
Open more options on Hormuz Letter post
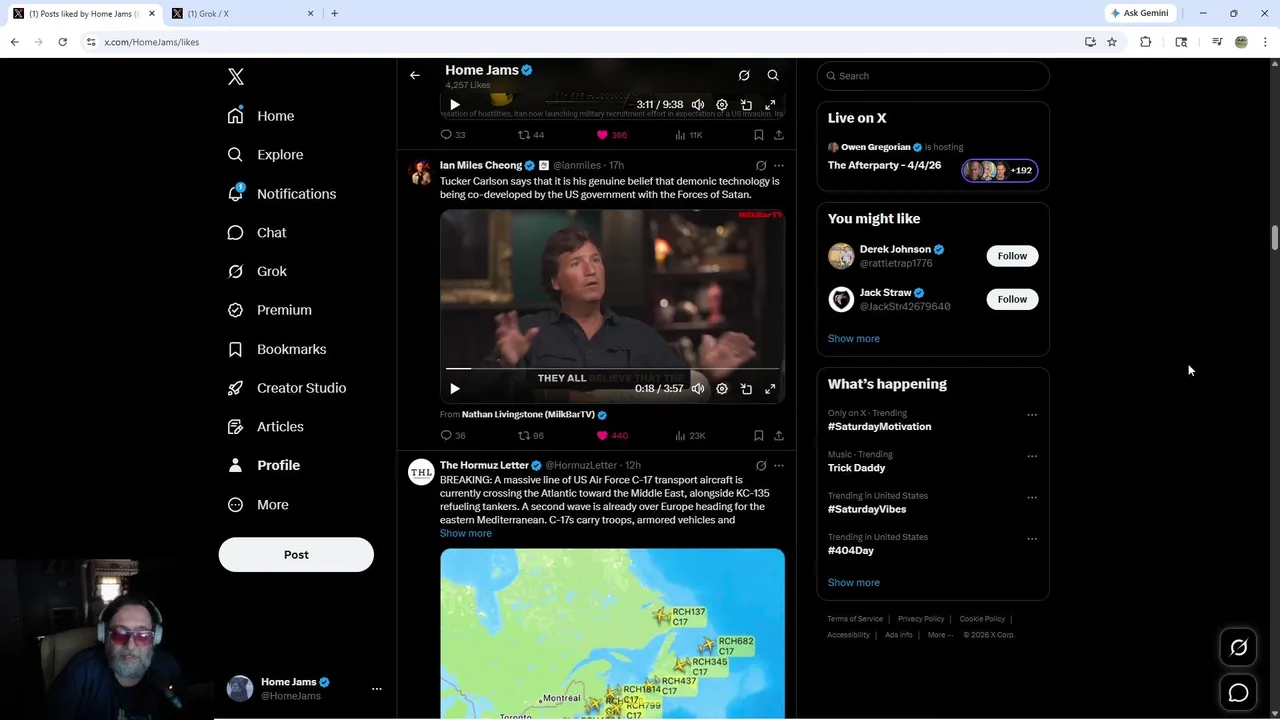pos(779,465)
